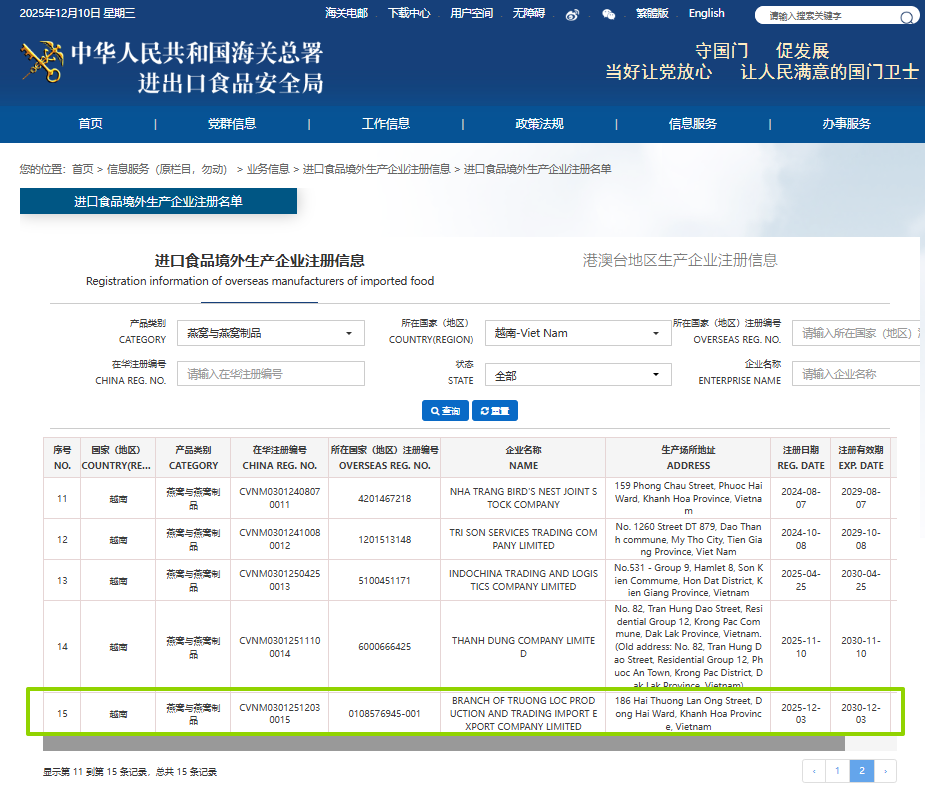Screen dimensions: 925x792
Task: Click the horizontal table scrollbar
Action: 443,743
